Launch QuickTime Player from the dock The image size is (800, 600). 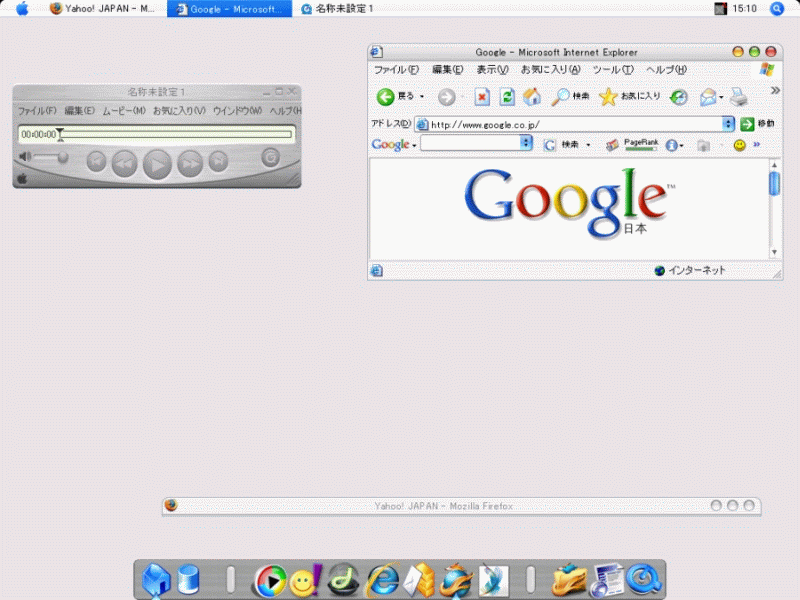tap(644, 580)
